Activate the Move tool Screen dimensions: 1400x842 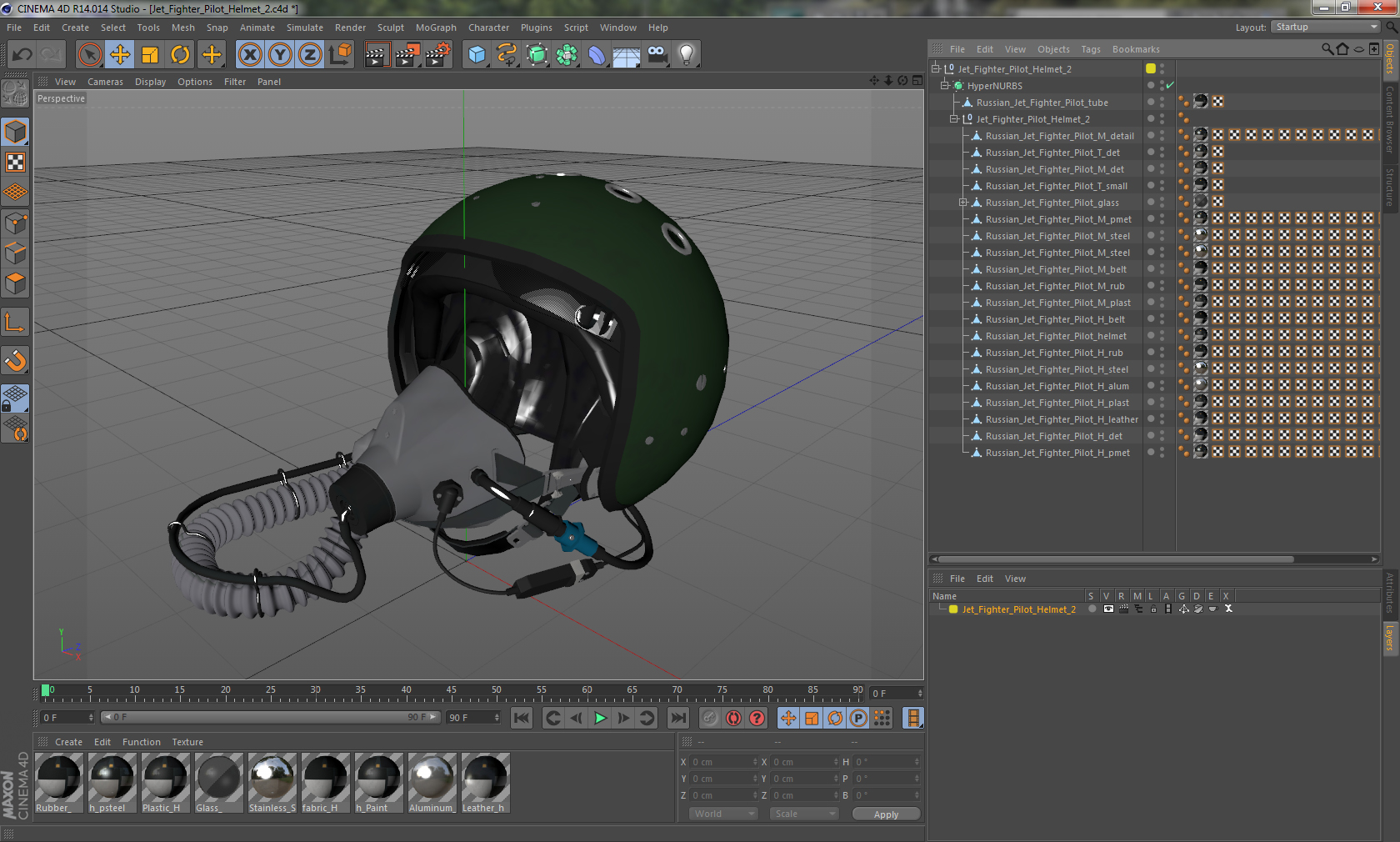(120, 55)
